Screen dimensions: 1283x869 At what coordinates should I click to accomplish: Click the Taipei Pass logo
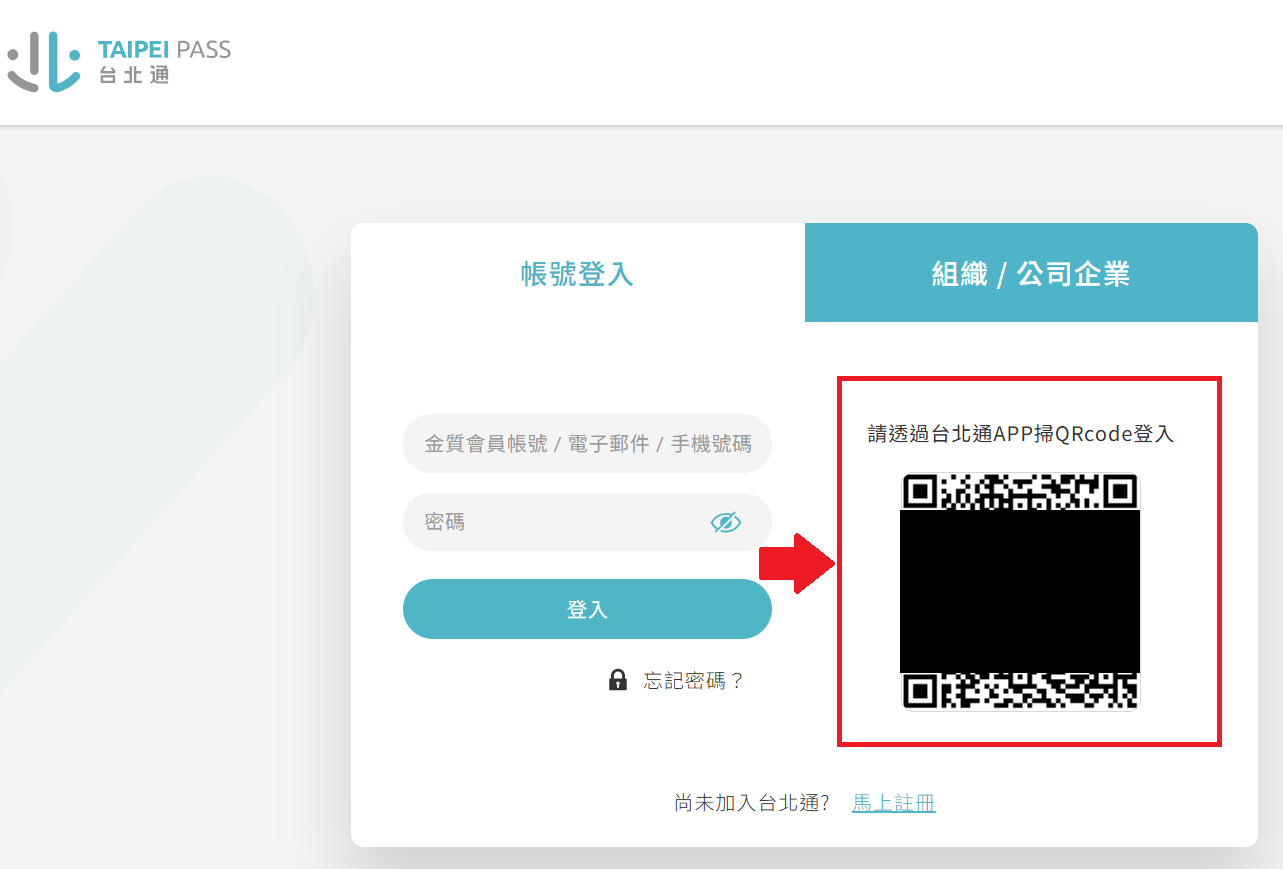(119, 62)
